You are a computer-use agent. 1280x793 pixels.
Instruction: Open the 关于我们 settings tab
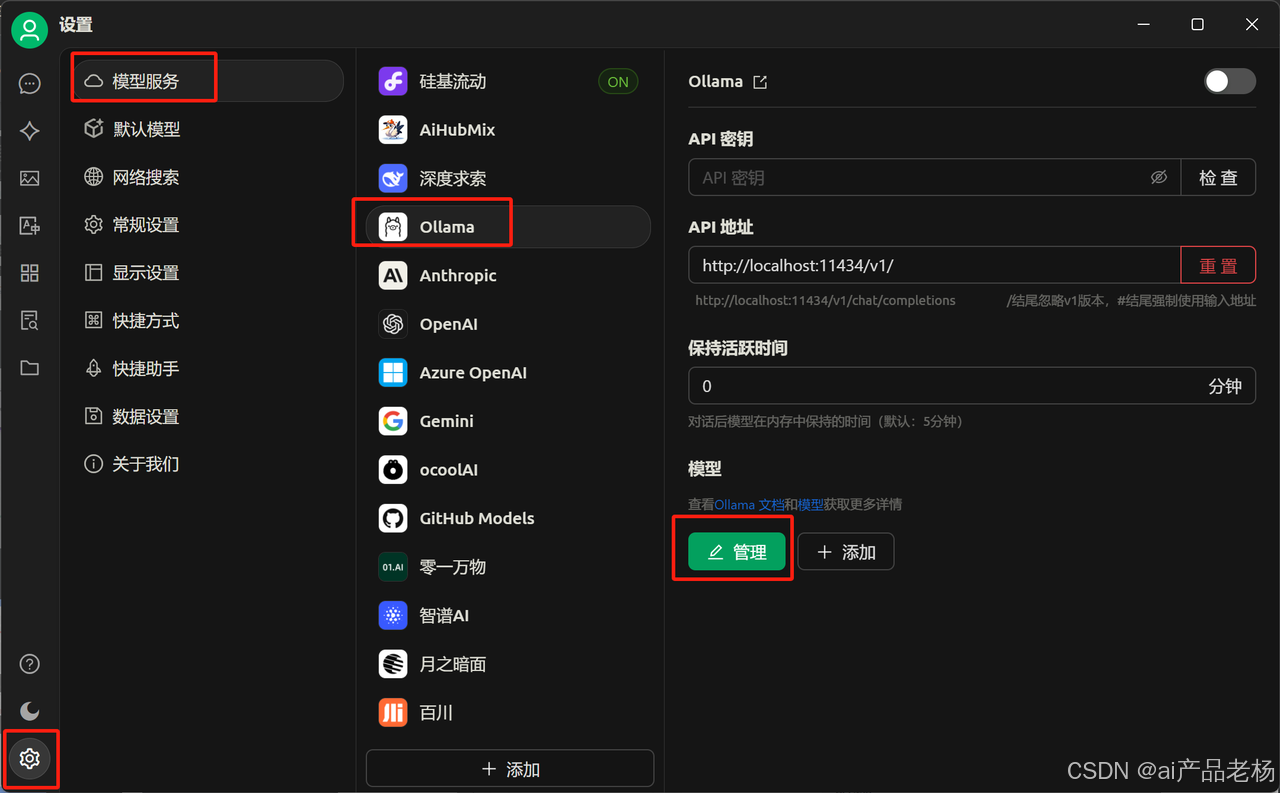pyautogui.click(x=208, y=464)
